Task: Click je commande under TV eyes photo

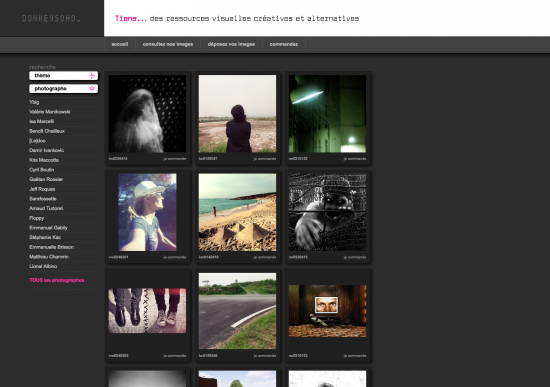Action: [x=355, y=356]
